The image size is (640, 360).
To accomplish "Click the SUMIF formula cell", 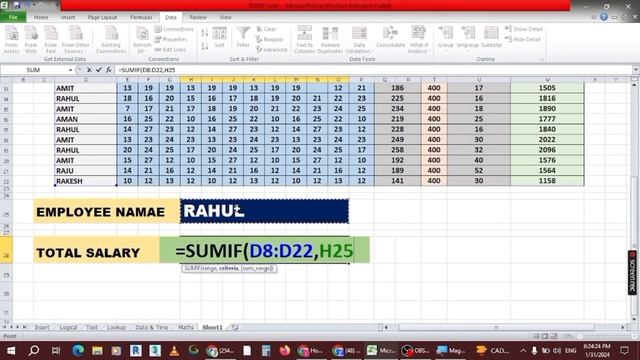I will coord(264,250).
